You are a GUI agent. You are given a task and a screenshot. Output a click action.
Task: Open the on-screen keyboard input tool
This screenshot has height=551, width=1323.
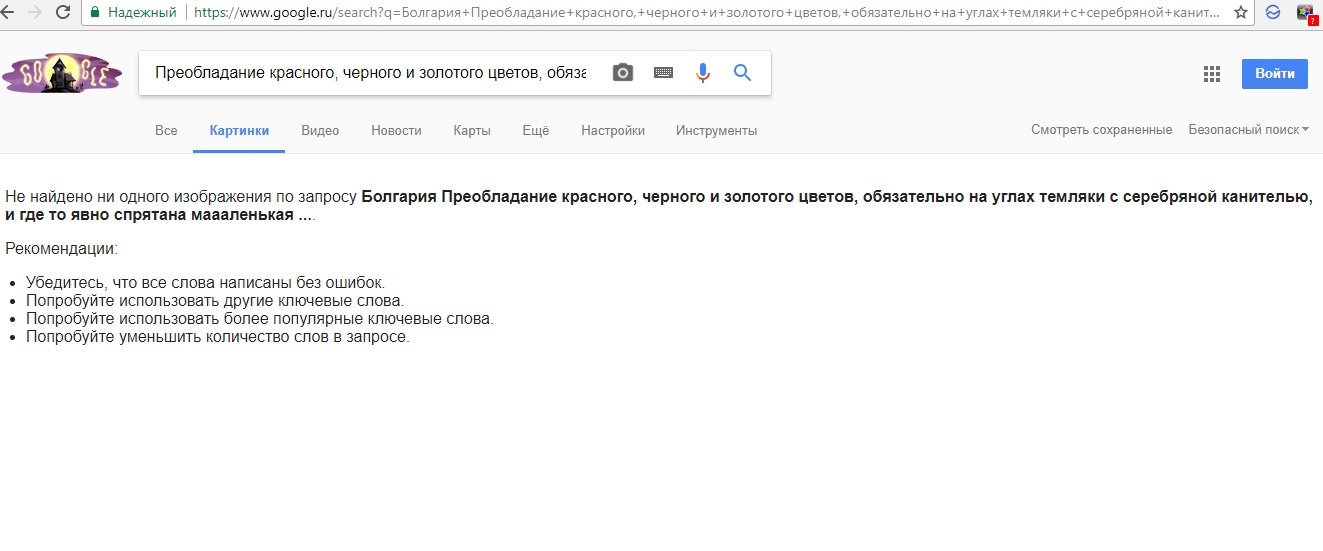click(x=663, y=73)
